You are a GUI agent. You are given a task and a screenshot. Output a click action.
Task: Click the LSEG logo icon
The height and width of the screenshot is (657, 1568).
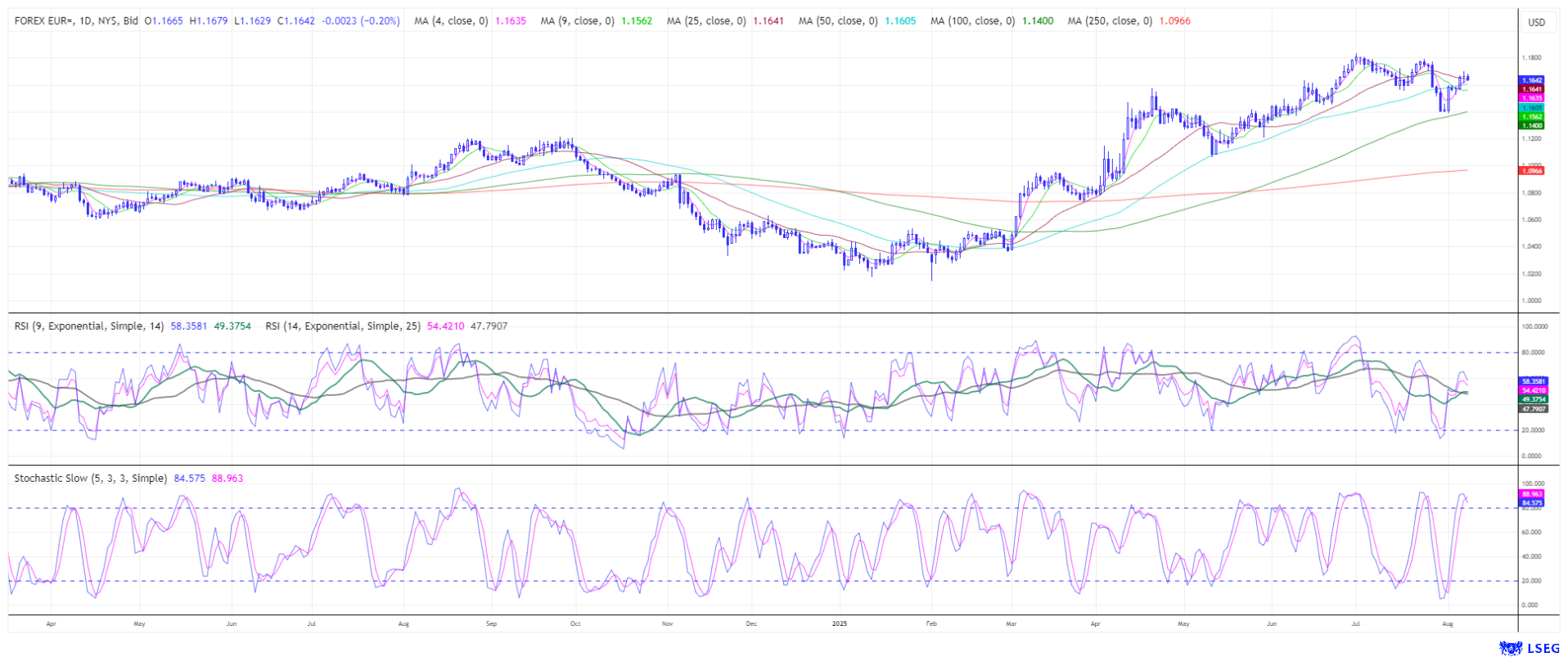pyautogui.click(x=1511, y=648)
